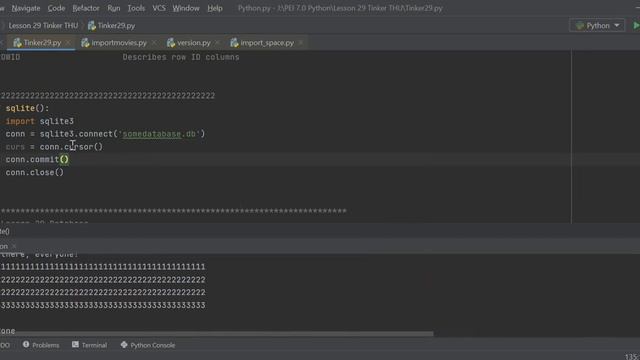
Task: Switch to the import_space.py tab
Action: click(x=267, y=43)
